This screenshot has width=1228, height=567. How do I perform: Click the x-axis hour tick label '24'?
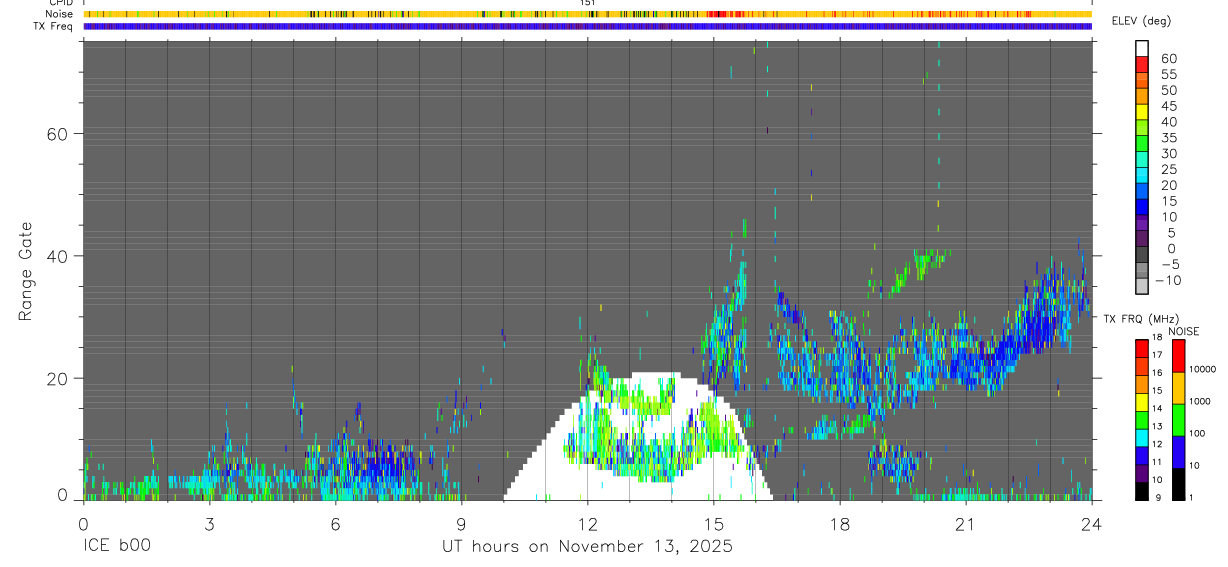click(x=1091, y=523)
